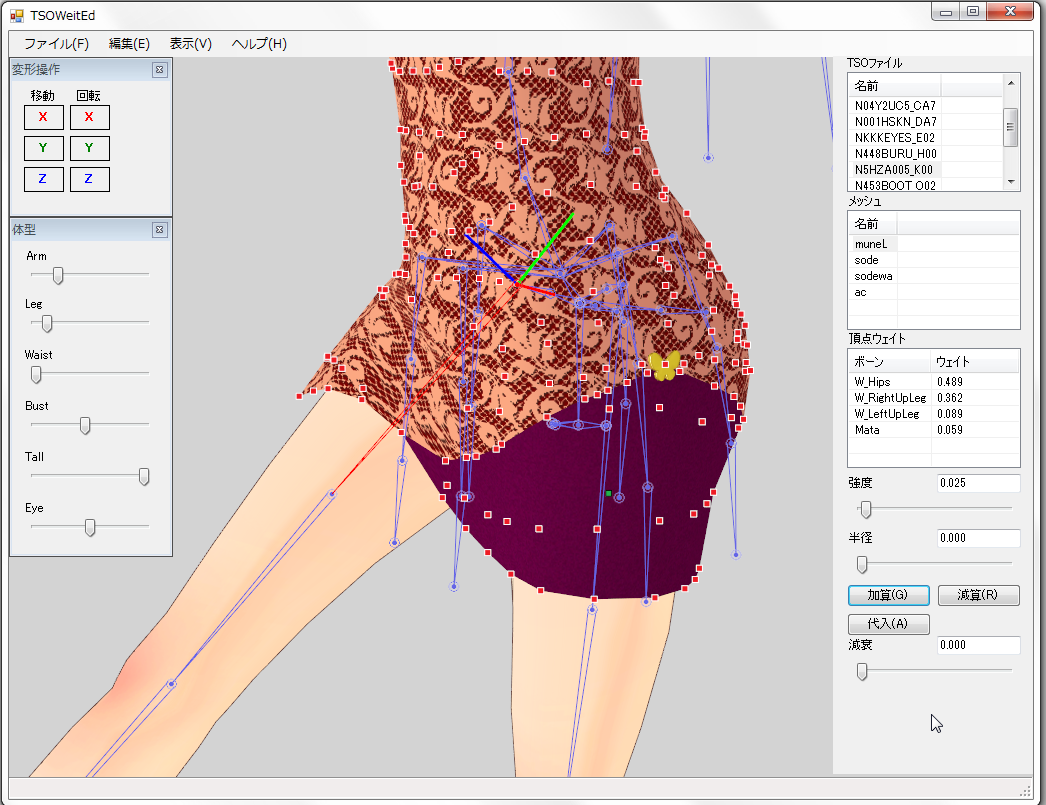The image size is (1046, 805).
Task: Close the 変形操作 panel
Action: tap(159, 70)
